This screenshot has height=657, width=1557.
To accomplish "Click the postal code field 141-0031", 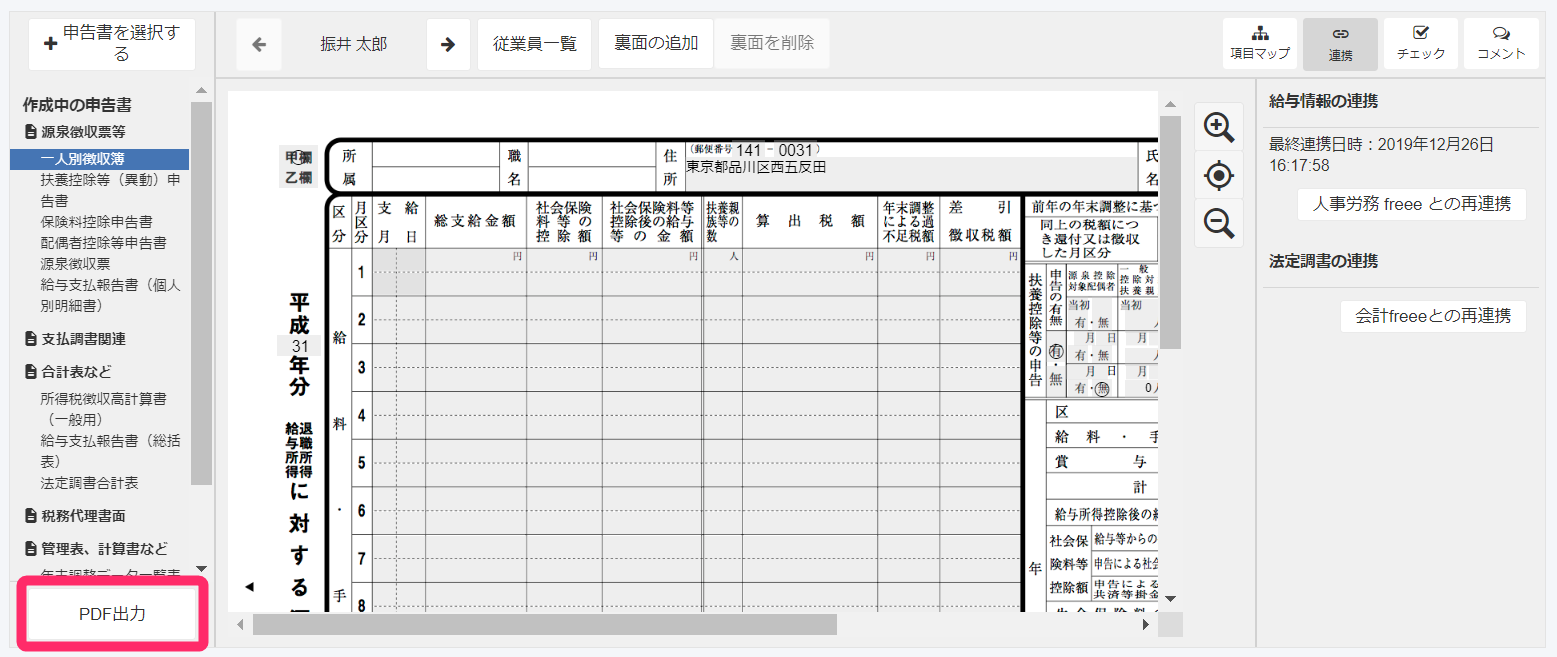I will click(775, 150).
